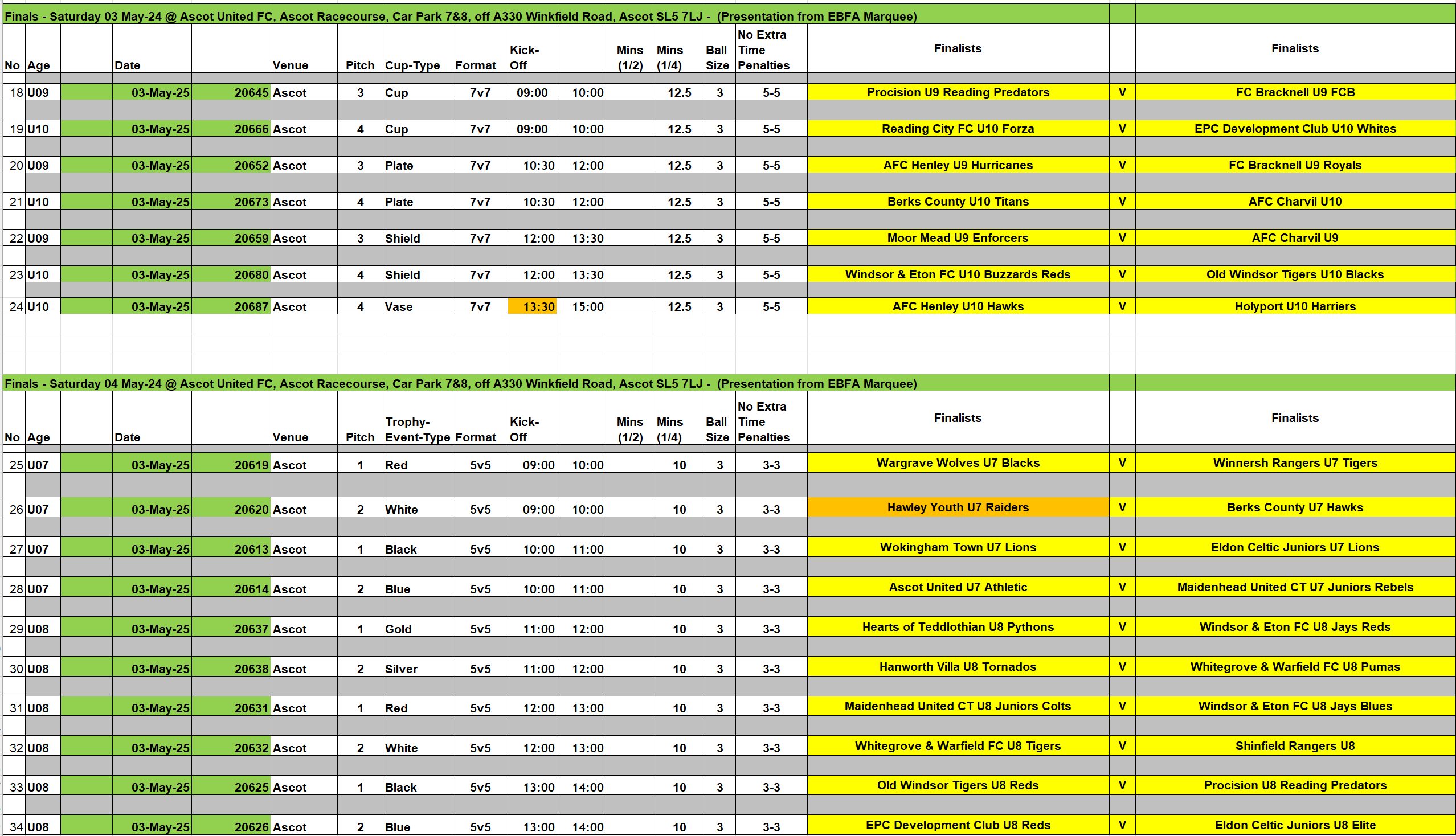Select 'Ascot United U7 Athletic' cell
Screen dimensions: 1456x836
958,587
